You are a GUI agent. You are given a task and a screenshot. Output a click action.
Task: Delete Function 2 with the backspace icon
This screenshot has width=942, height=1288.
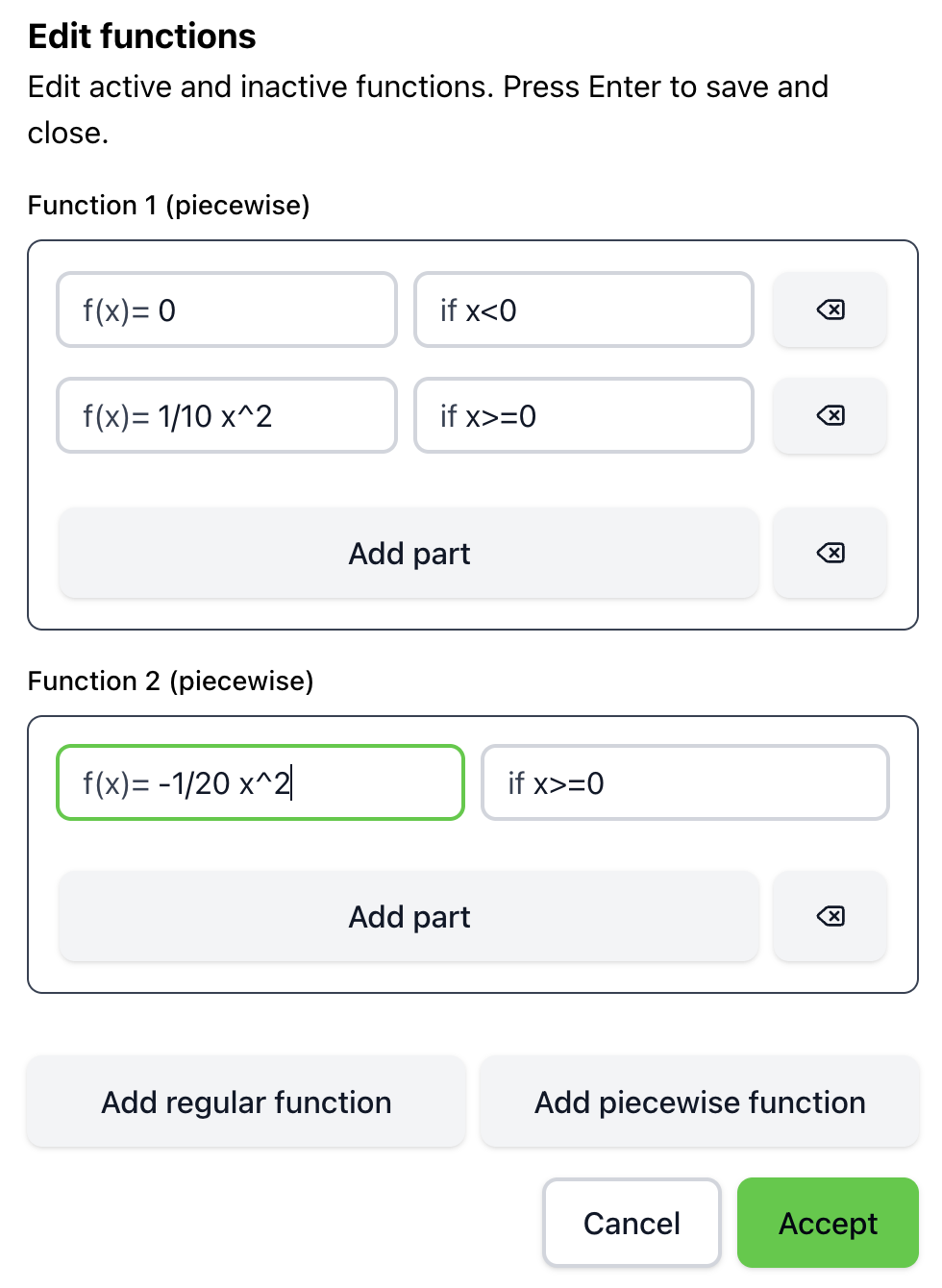pos(830,916)
